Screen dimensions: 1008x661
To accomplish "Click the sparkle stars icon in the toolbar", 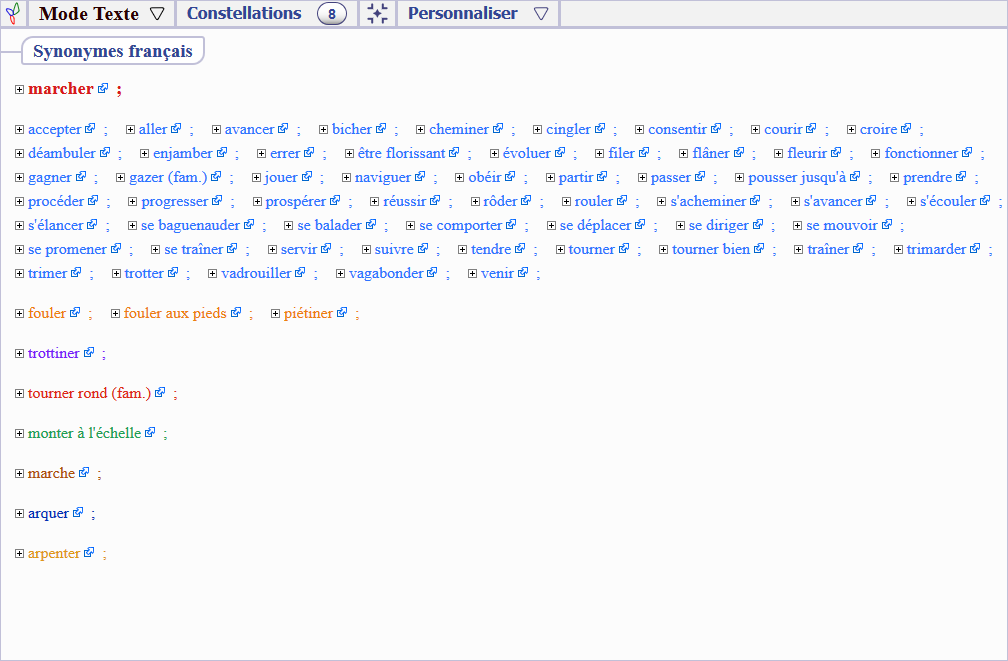I will 377,14.
